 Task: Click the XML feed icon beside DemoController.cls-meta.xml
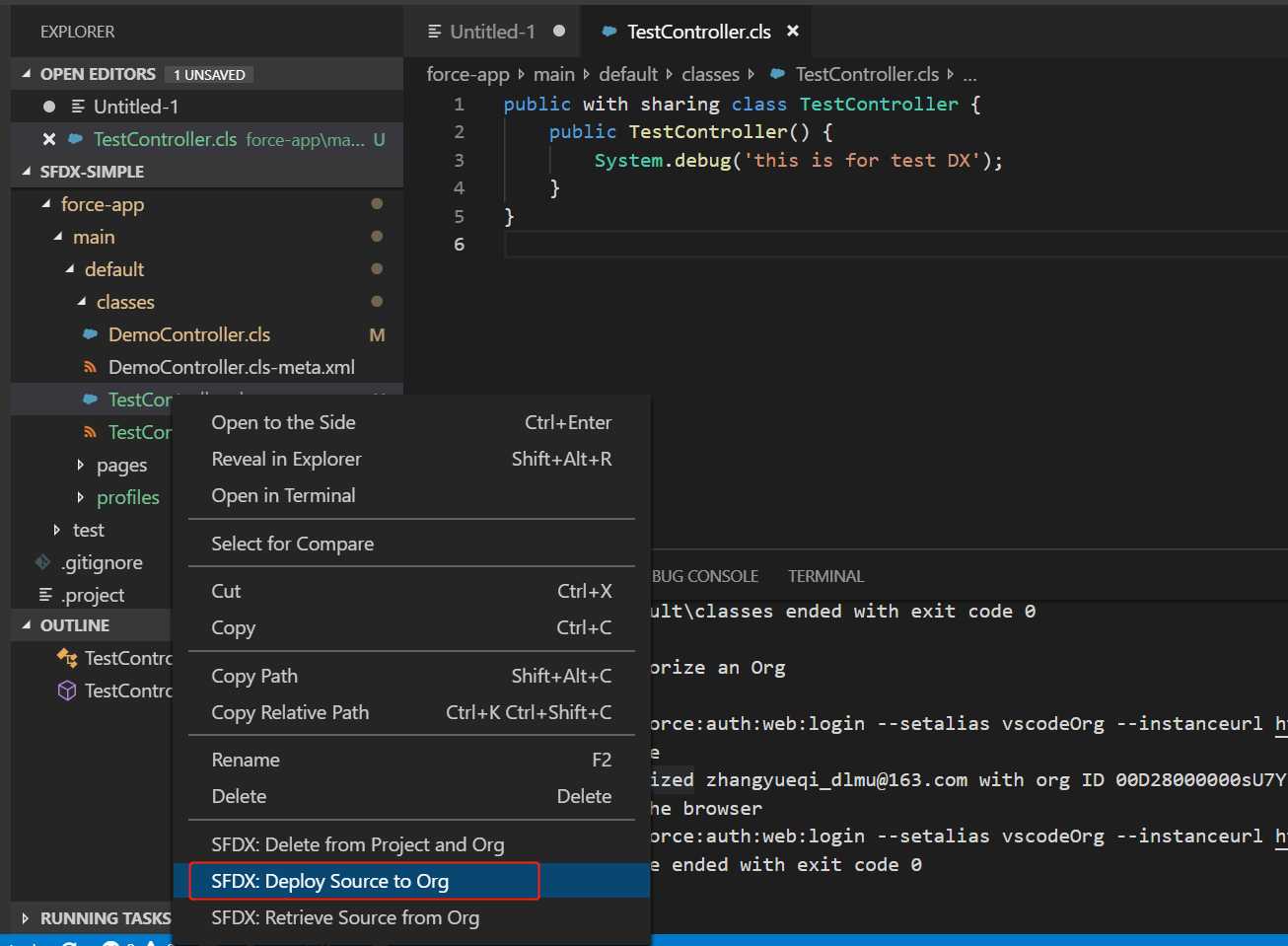point(90,367)
